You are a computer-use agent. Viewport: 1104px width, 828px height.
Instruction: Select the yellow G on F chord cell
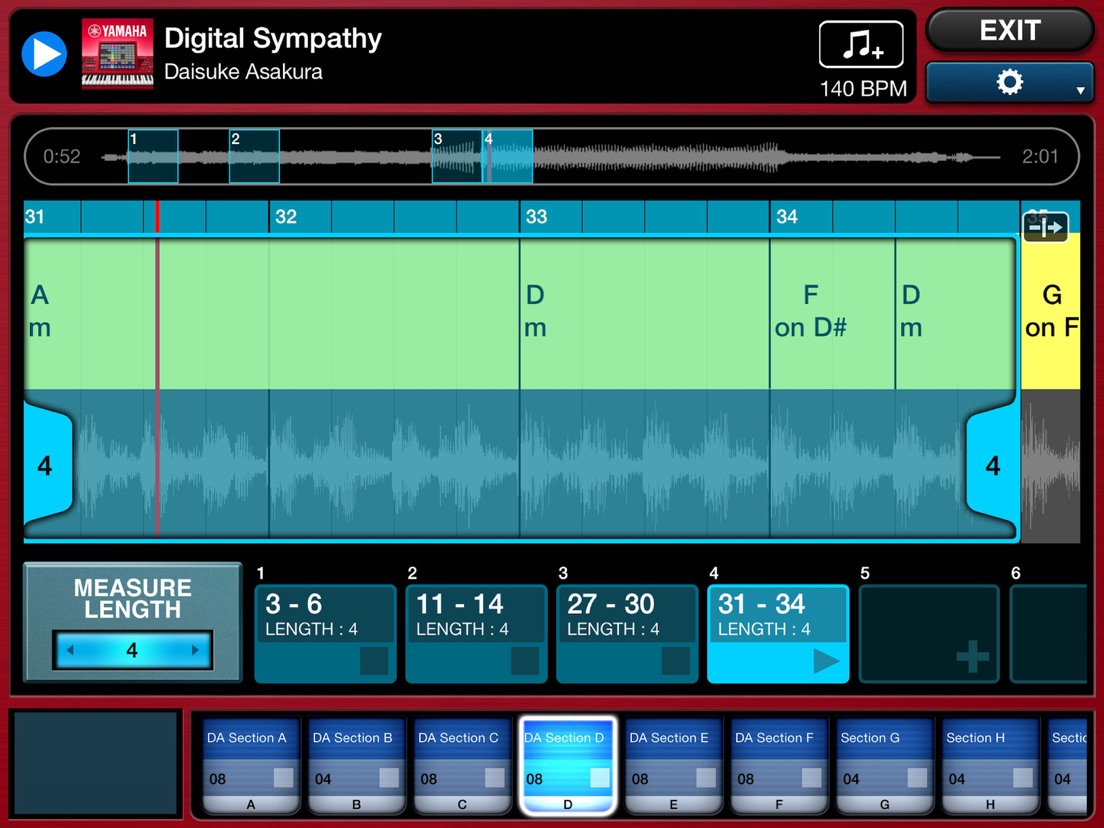click(1051, 310)
